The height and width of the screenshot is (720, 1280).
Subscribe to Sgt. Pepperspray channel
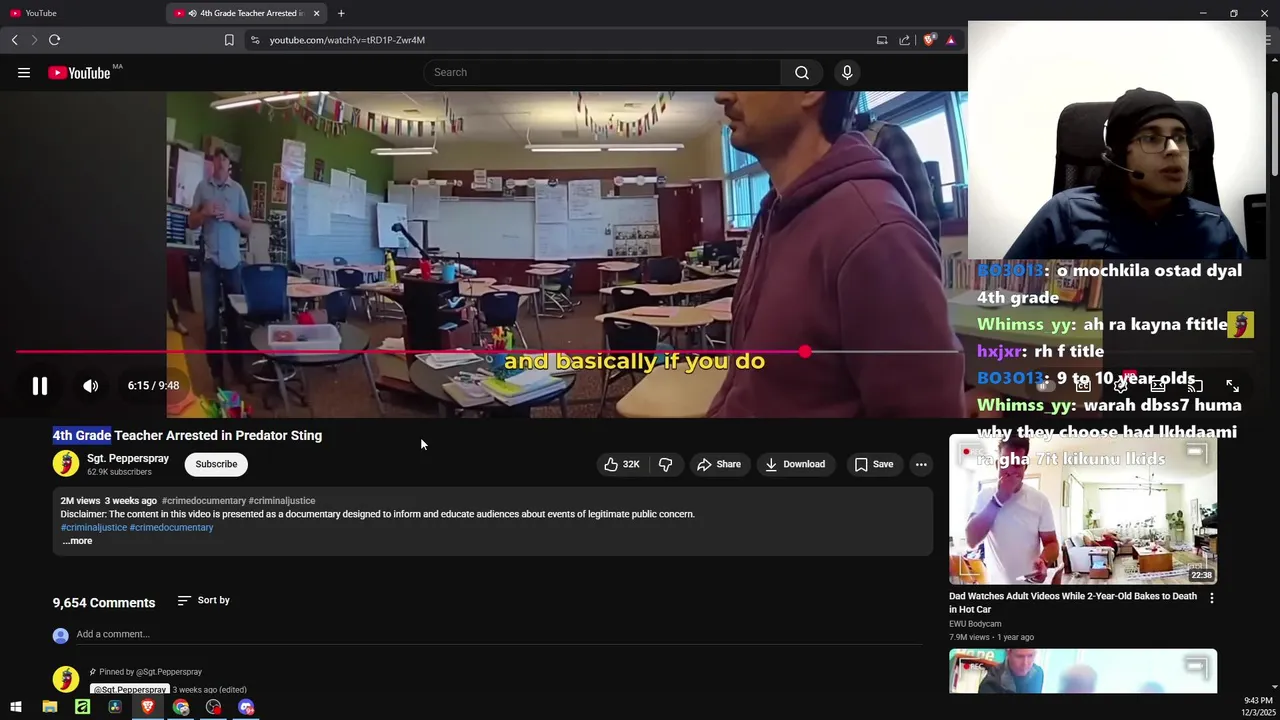point(216,464)
